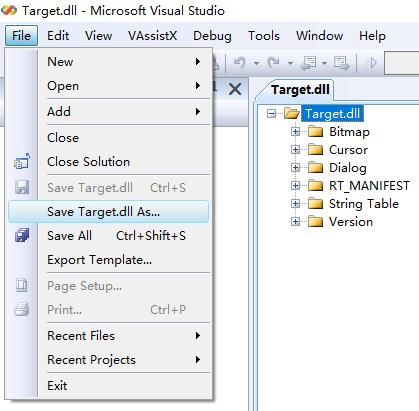Click the String Table folder icon

pyautogui.click(x=315, y=203)
